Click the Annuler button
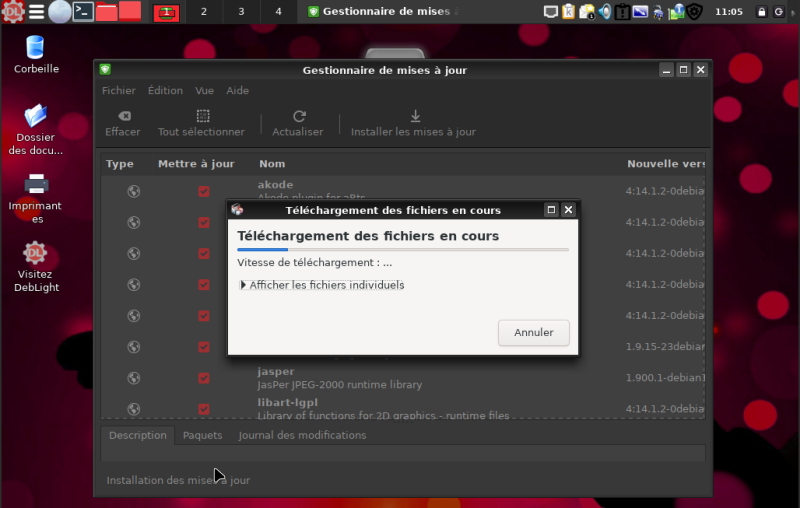Screen dimensions: 800x508 click(x=533, y=332)
